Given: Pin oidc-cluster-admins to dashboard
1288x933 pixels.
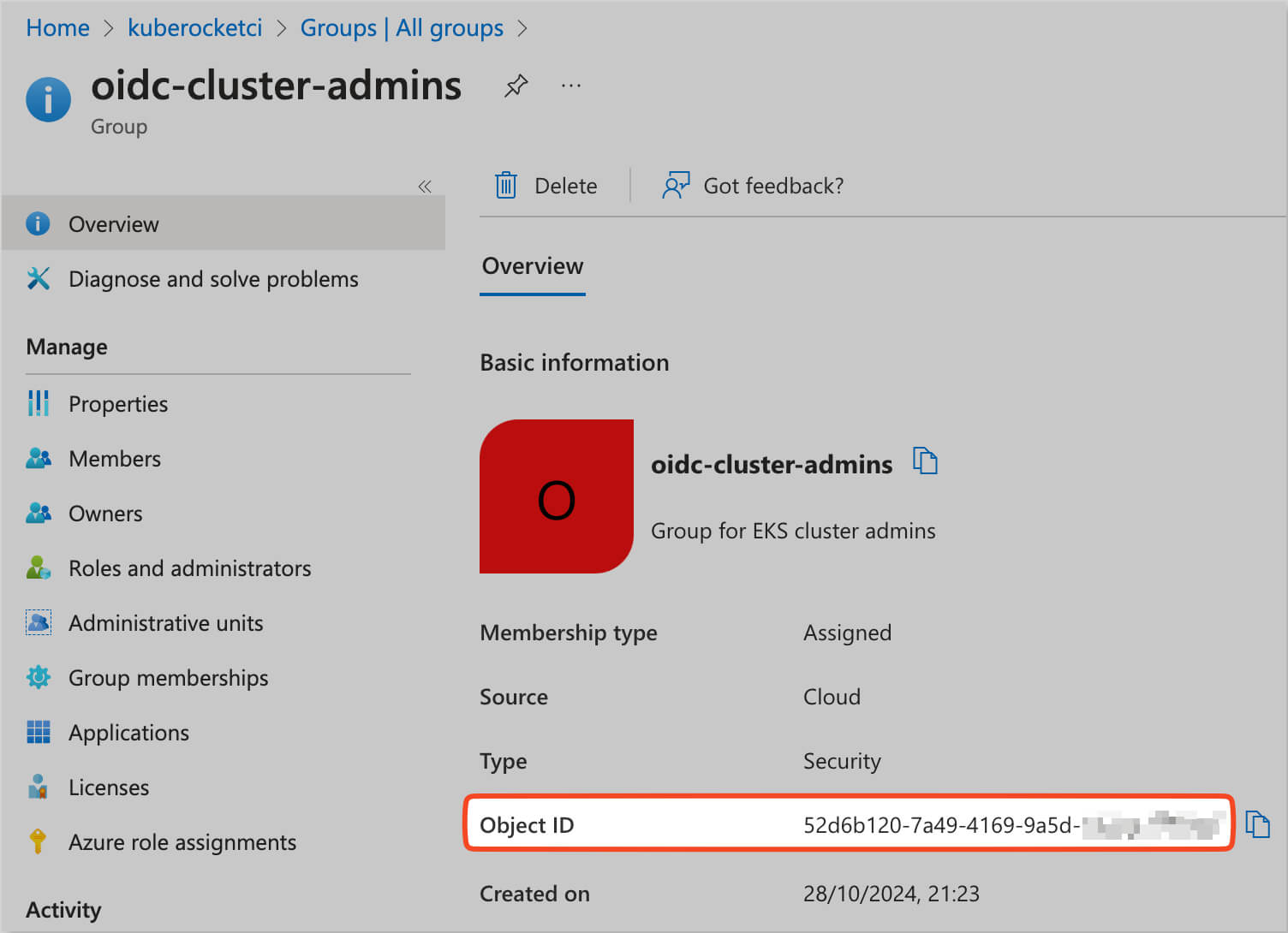Looking at the screenshot, I should coord(516,85).
